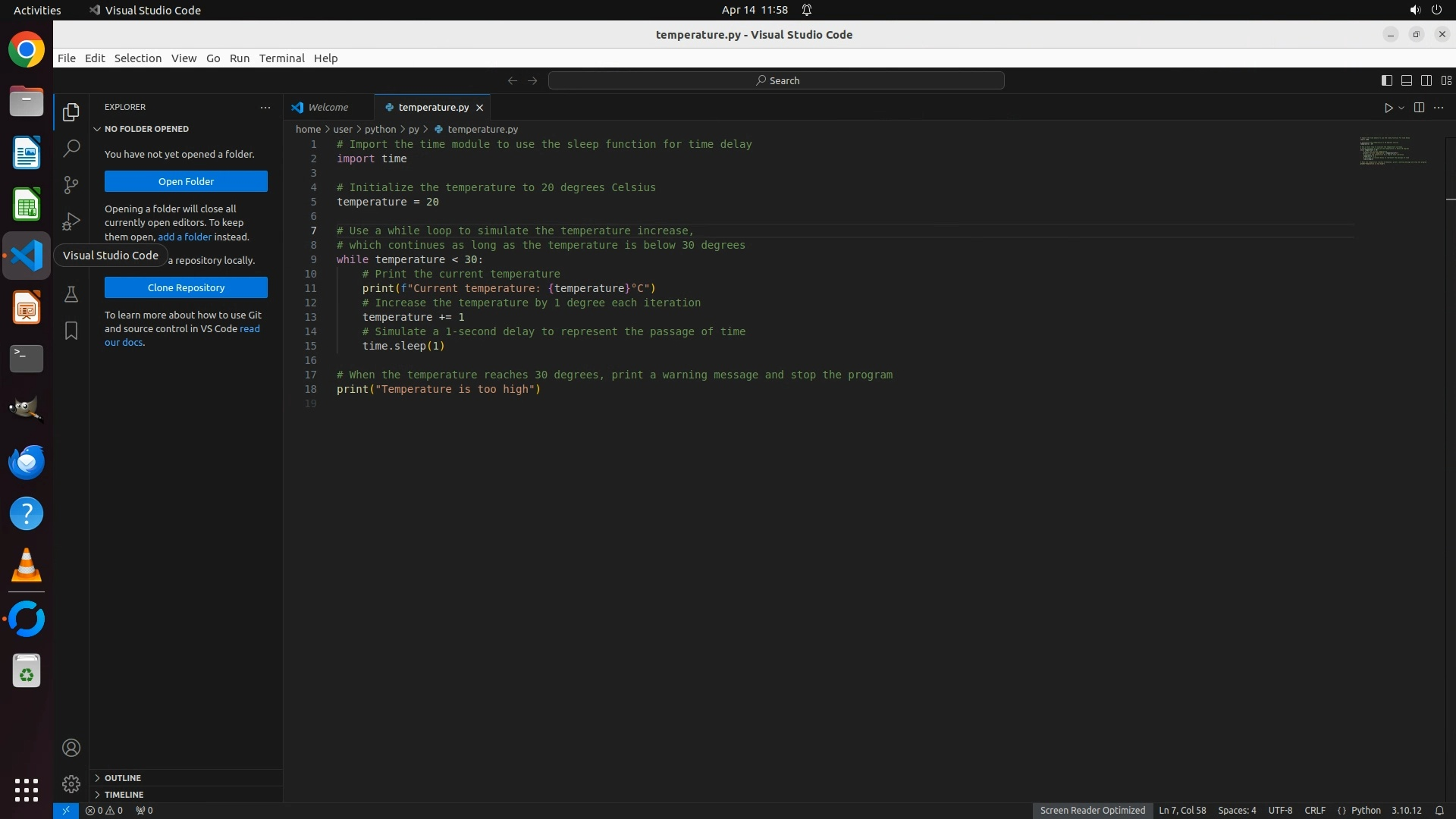Toggle the primary sidebar visibility
Screen dimensions: 1456x819
(x=1386, y=80)
